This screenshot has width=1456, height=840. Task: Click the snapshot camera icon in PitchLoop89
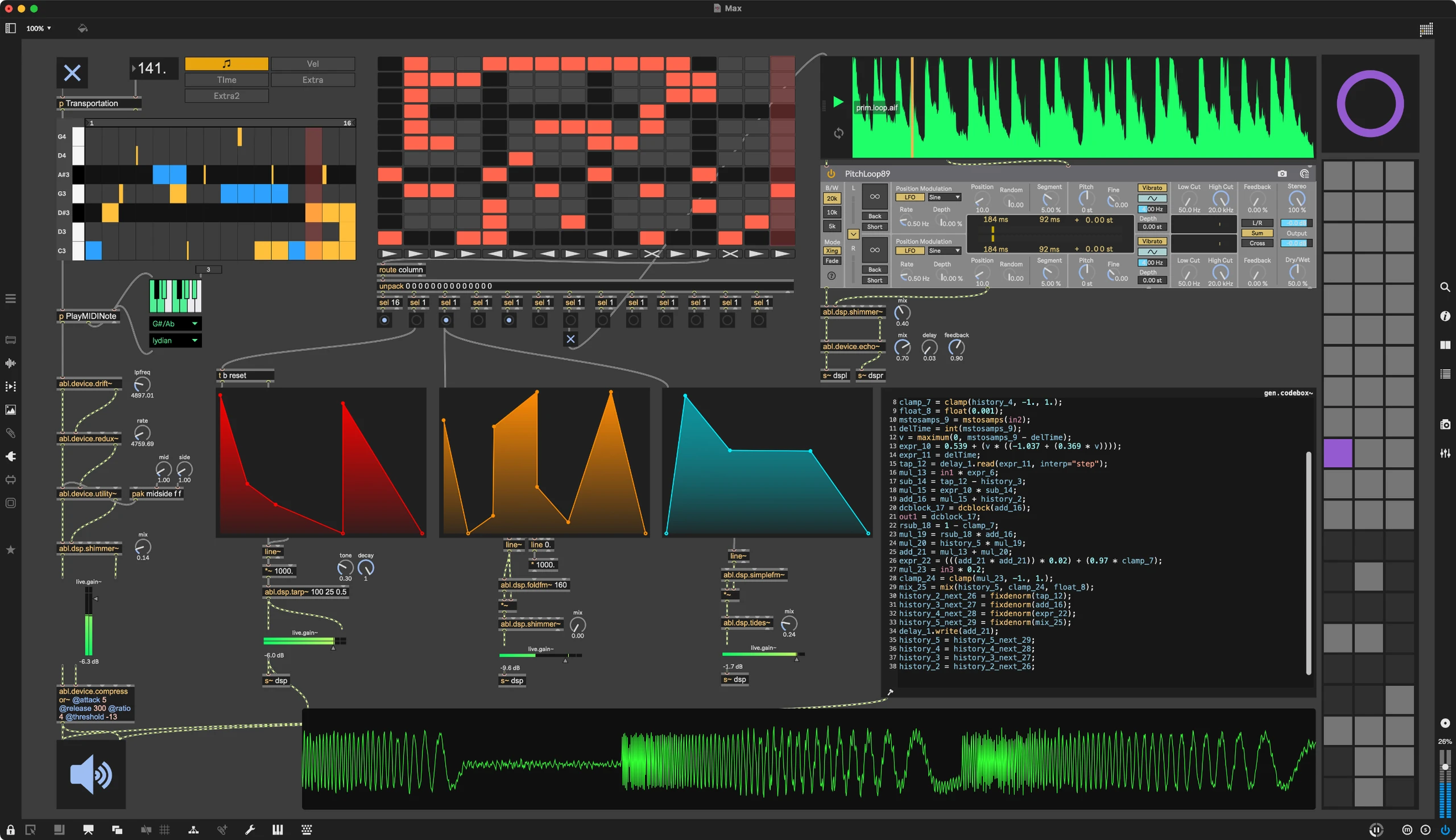pos(1282,173)
